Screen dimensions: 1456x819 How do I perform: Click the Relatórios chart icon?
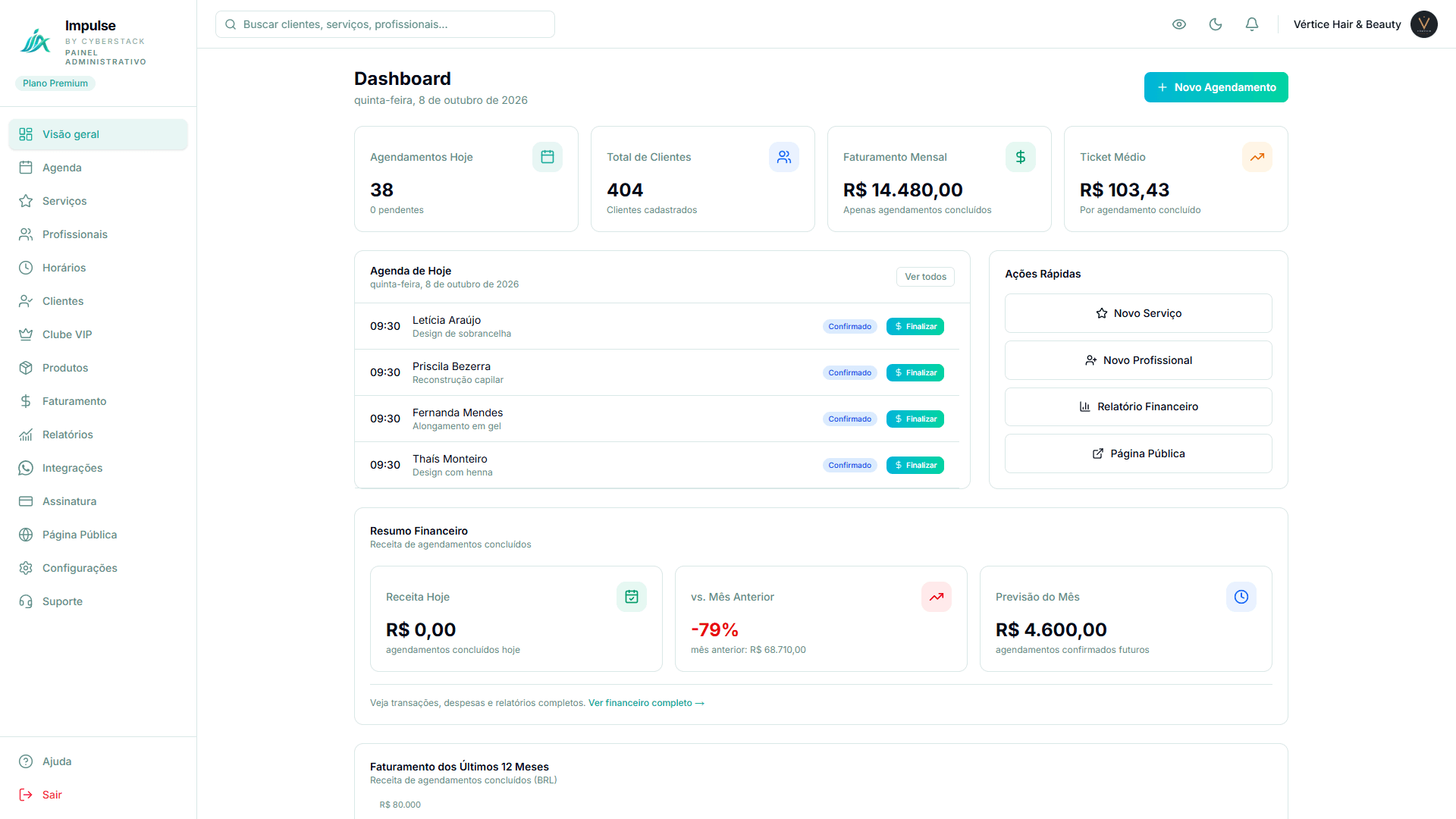[26, 435]
